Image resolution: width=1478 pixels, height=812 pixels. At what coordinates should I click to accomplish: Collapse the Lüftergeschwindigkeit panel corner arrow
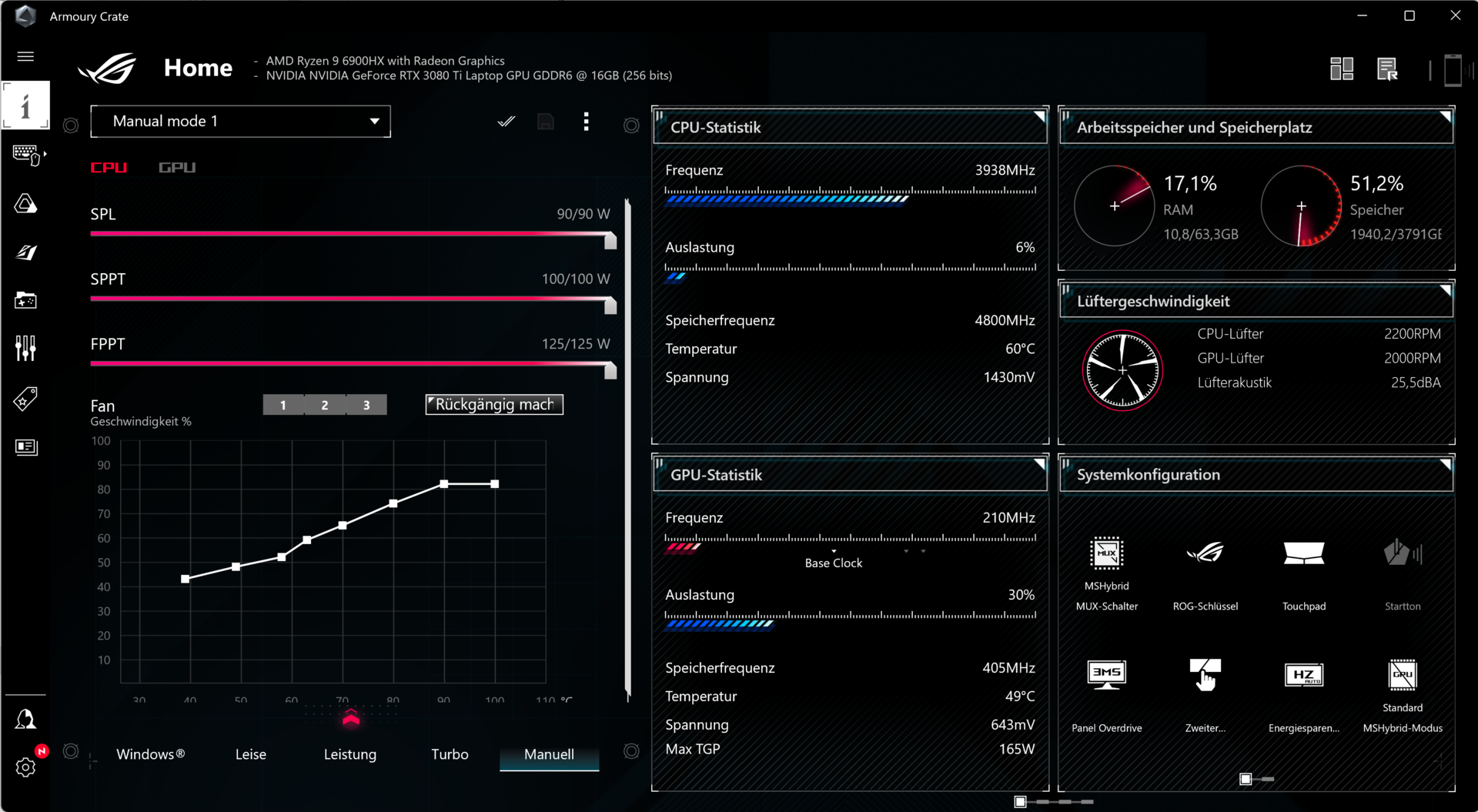coord(1446,290)
